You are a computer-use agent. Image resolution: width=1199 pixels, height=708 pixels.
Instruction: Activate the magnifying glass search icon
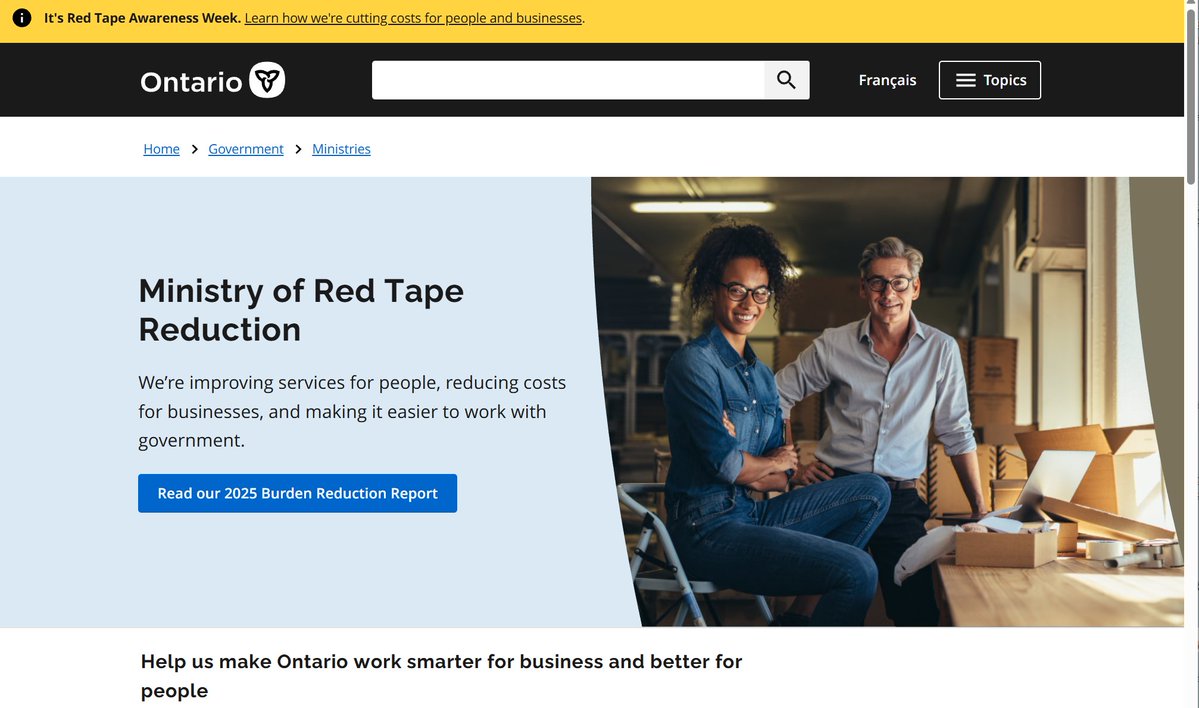point(785,79)
